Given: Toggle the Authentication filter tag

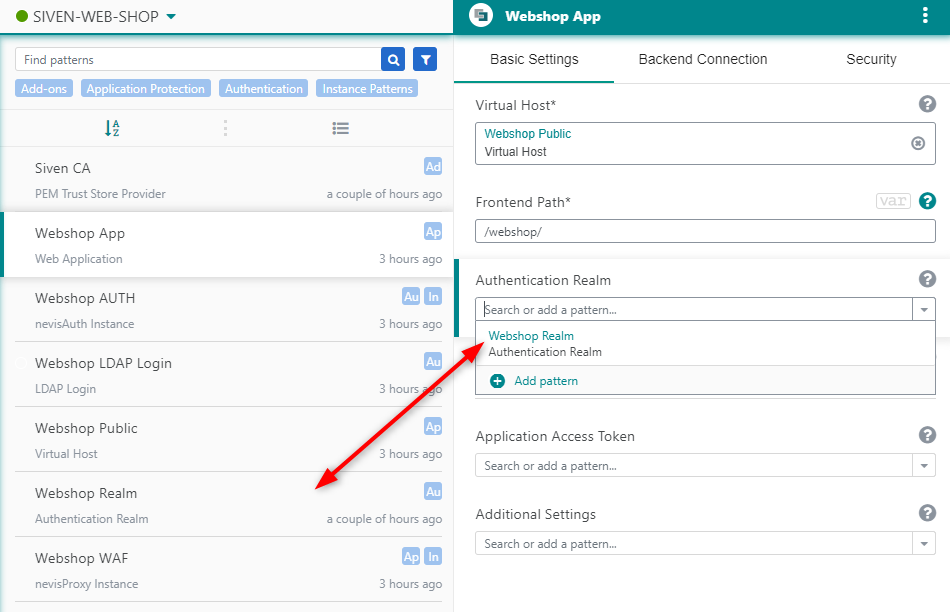Looking at the screenshot, I should 264,89.
